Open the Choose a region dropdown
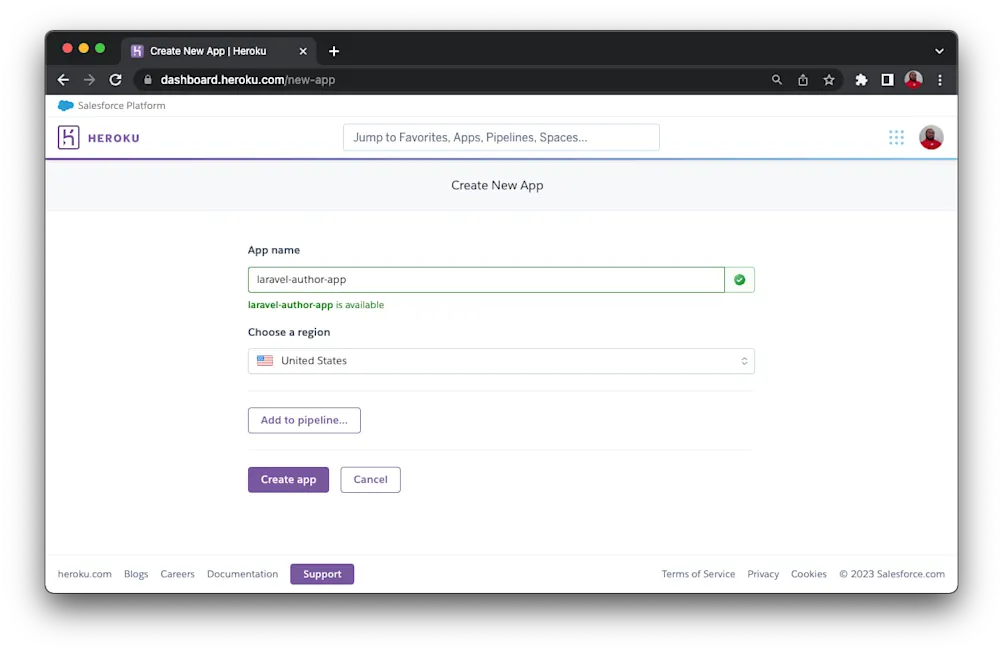This screenshot has width=1003, height=653. click(x=501, y=360)
